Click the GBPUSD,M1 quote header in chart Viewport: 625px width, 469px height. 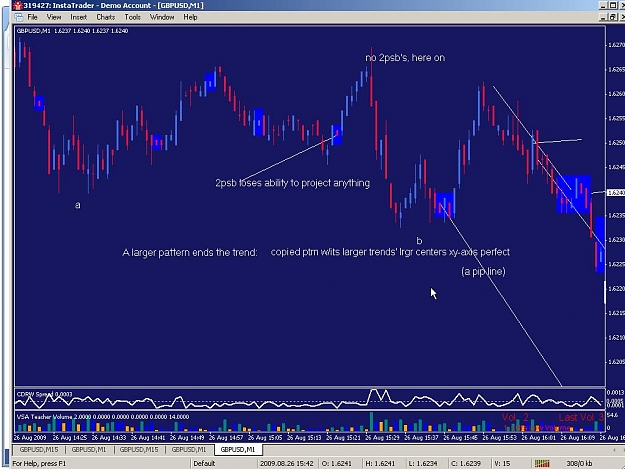point(73,31)
